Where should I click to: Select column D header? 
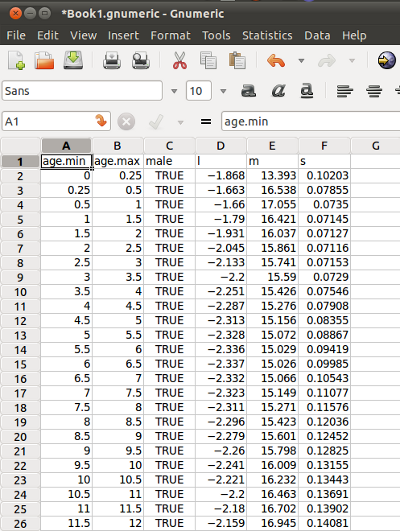point(220,146)
